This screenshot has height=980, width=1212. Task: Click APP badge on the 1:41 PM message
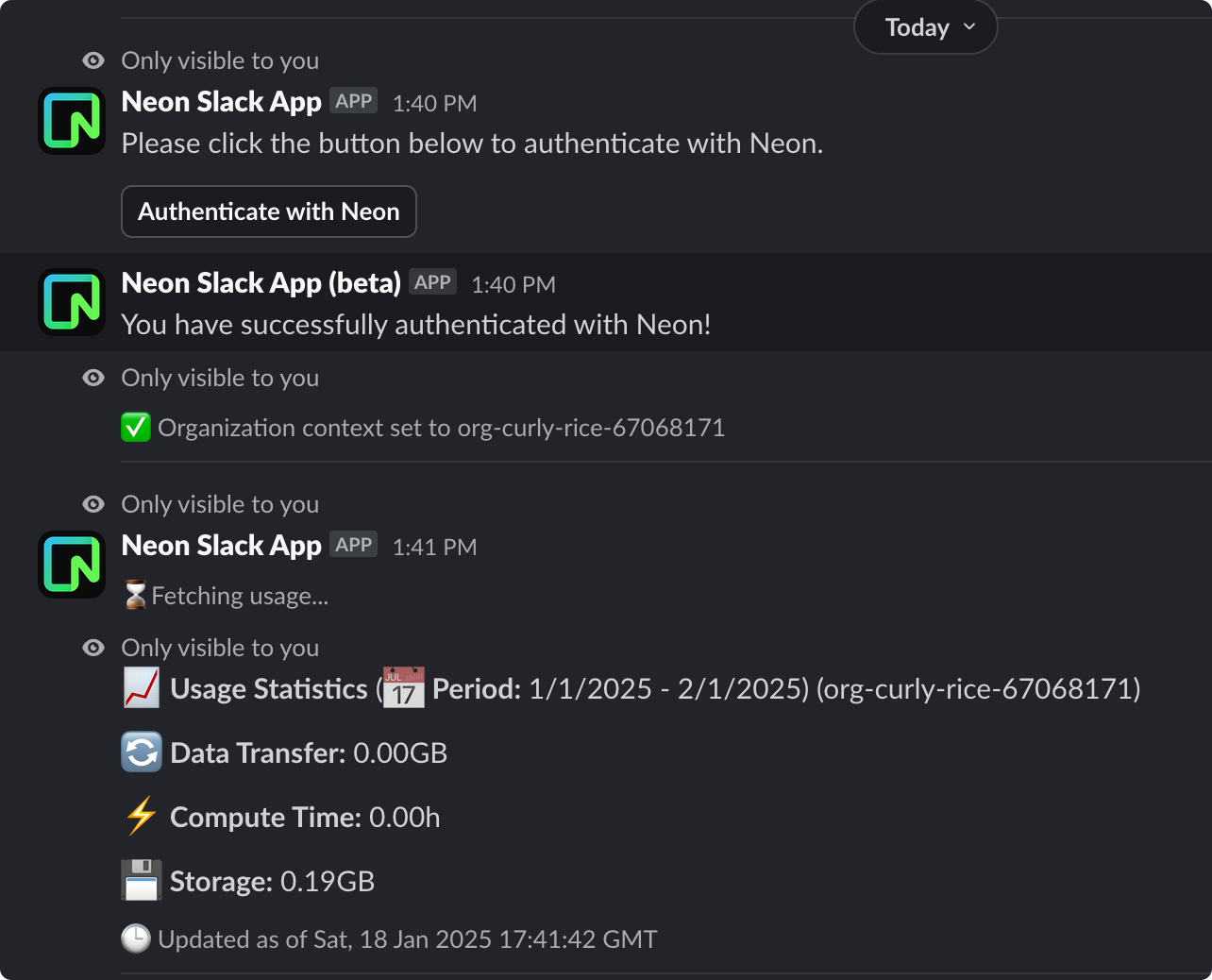pyautogui.click(x=354, y=545)
